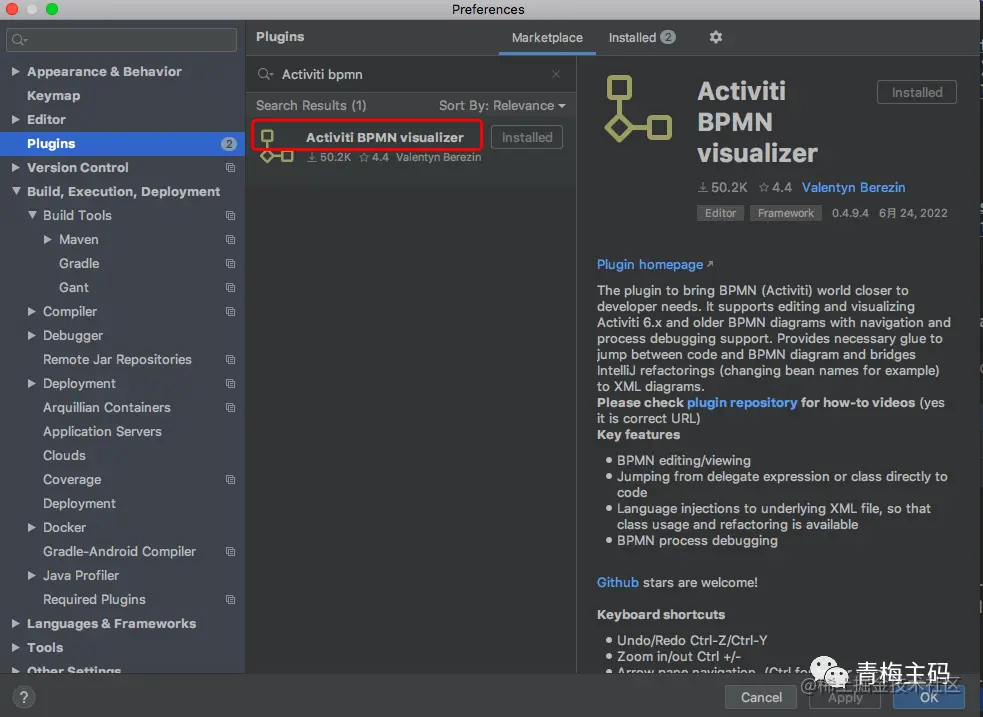Click the project icon beside Remote Jar Repositories

(x=231, y=359)
